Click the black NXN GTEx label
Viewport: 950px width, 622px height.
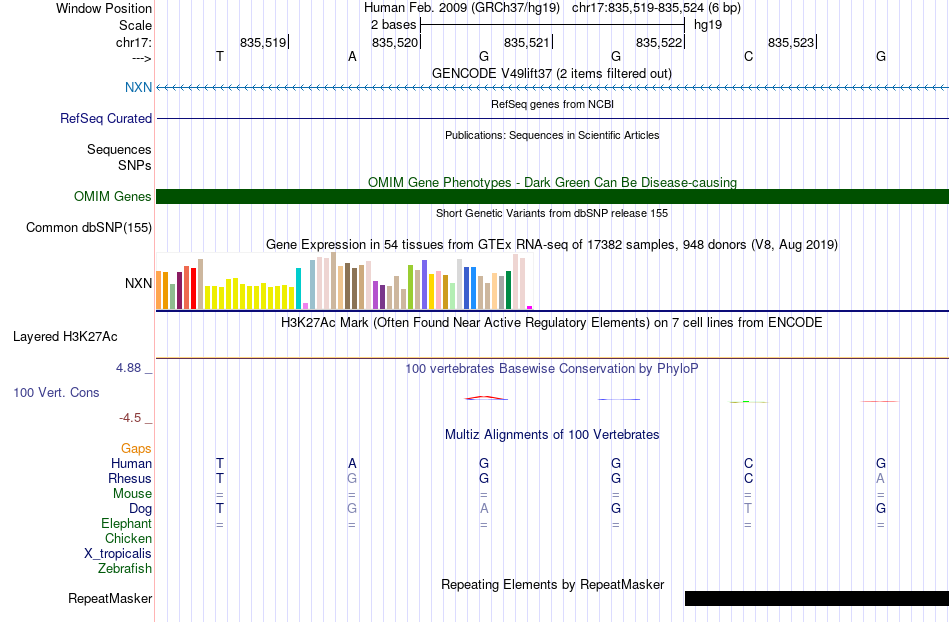tap(138, 283)
